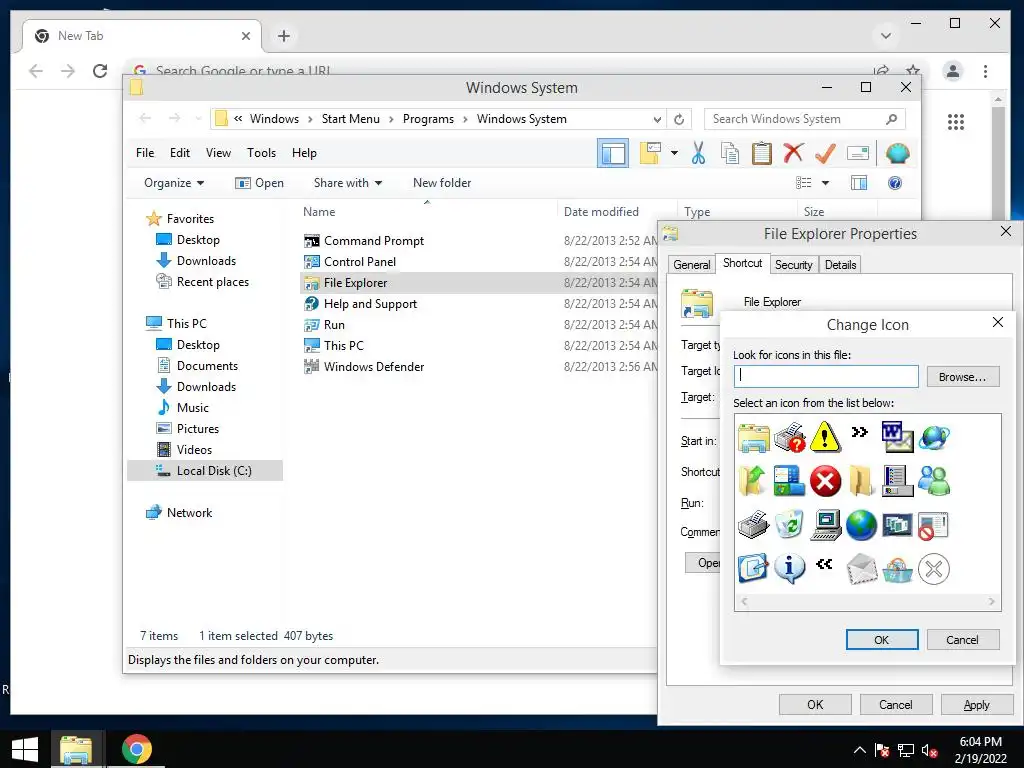Open the View menu
1024x768 pixels.
[218, 153]
